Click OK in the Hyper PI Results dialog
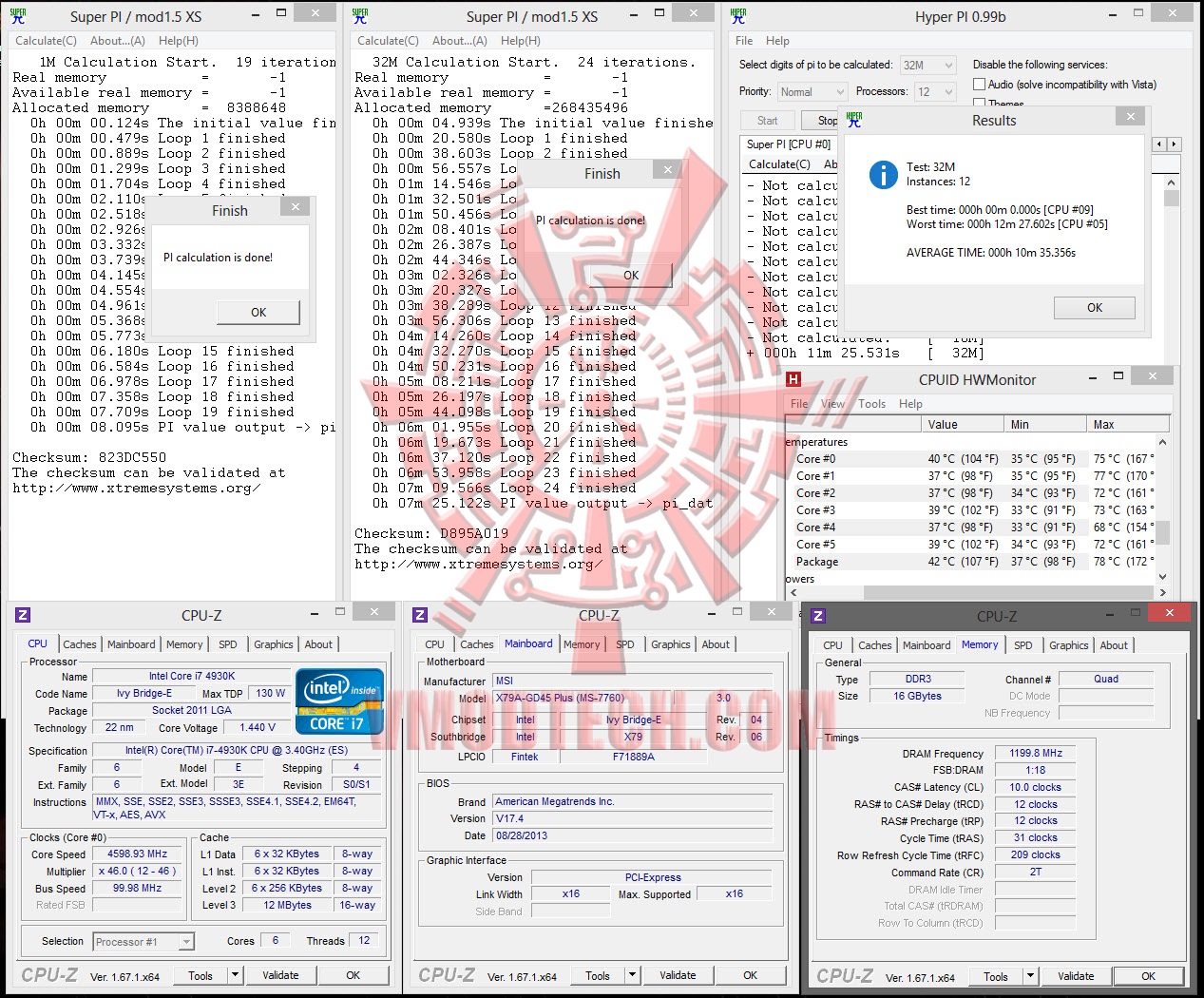Image resolution: width=1204 pixels, height=998 pixels. [x=1095, y=308]
